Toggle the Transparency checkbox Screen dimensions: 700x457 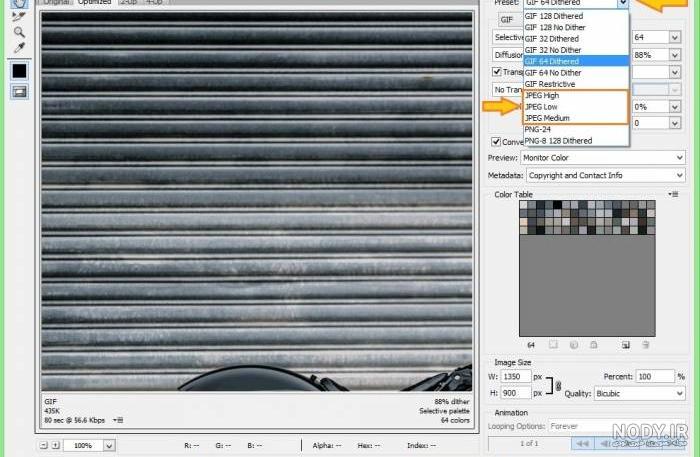click(x=496, y=72)
